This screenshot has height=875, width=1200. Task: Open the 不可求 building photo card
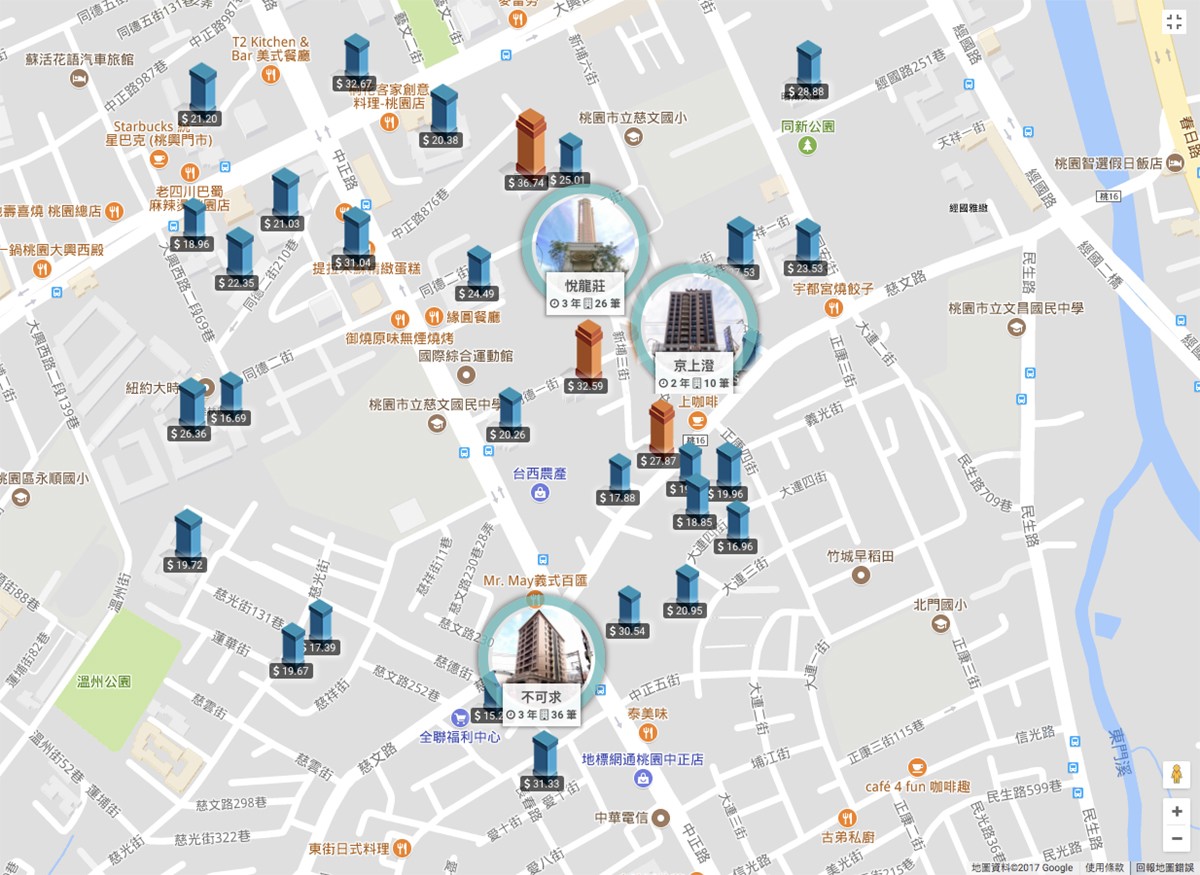point(542,660)
